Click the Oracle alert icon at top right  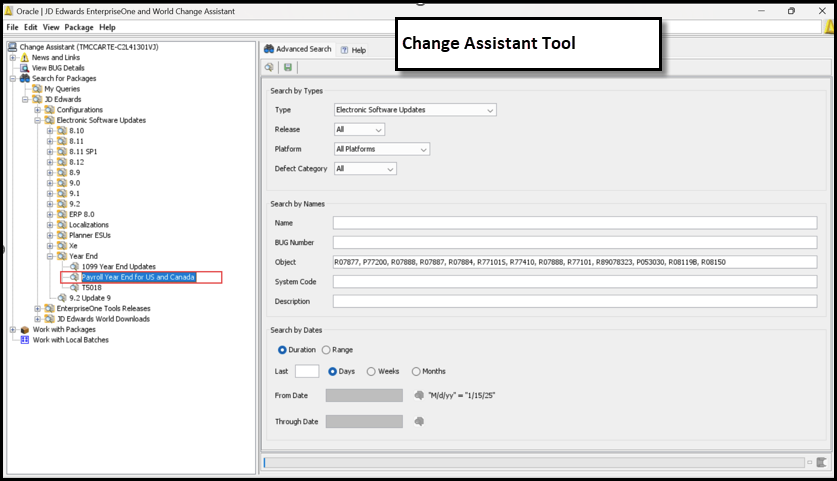(x=830, y=27)
